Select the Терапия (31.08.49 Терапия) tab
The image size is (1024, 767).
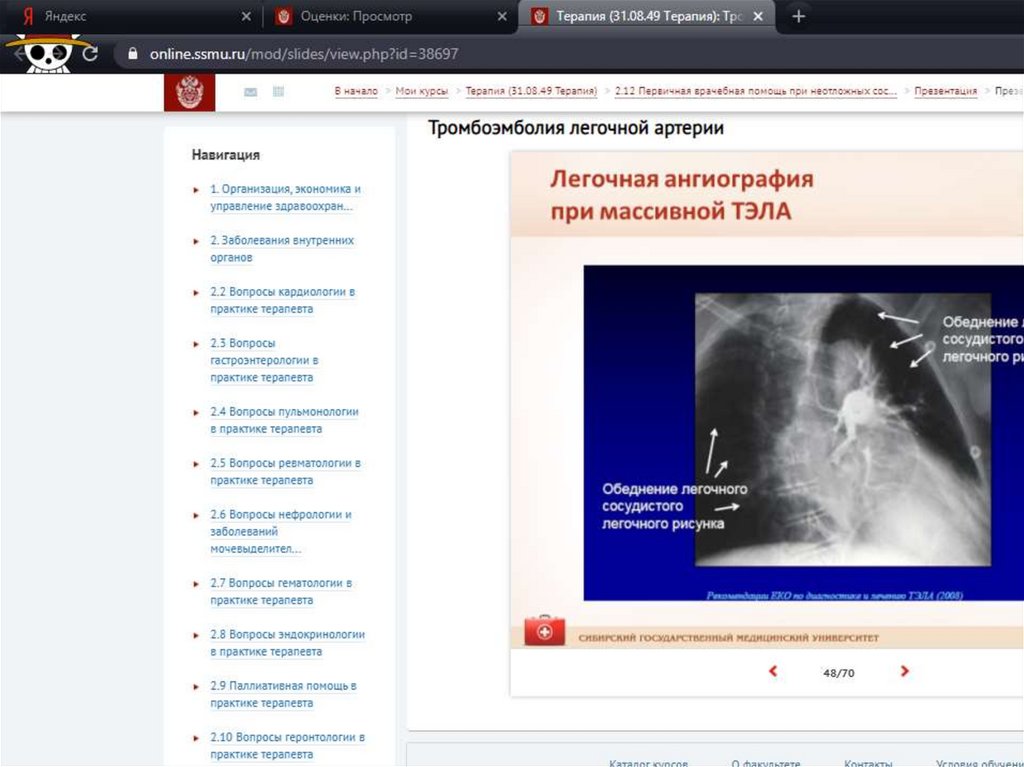pos(647,16)
